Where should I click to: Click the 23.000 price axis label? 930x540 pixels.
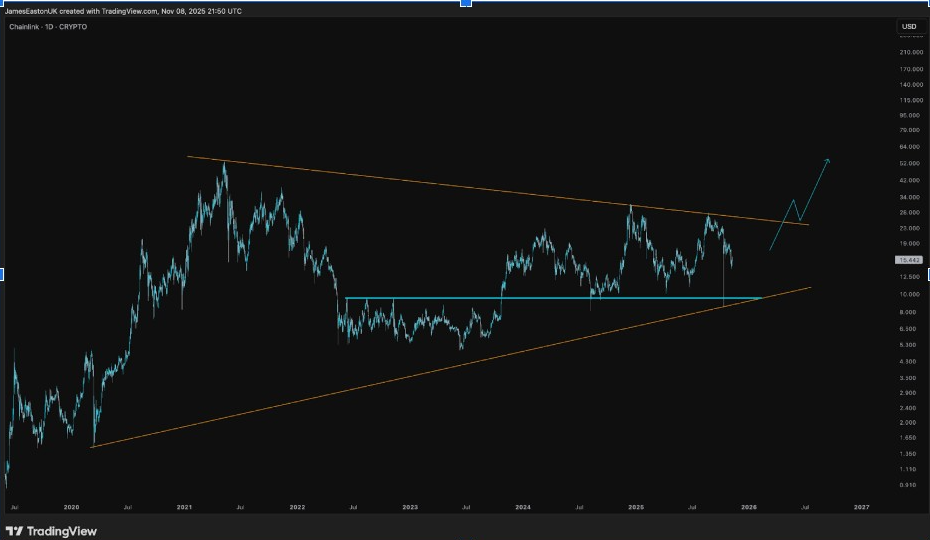click(911, 228)
